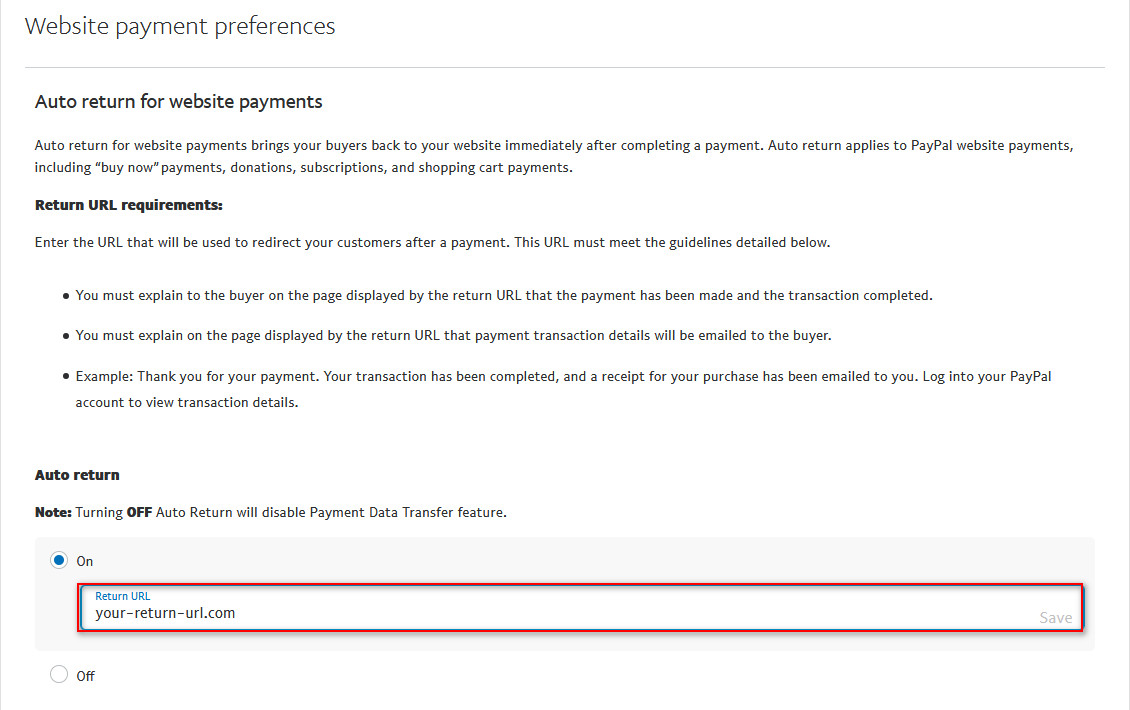
Task: Click the 'Payment Data Transfer feature' text
Action: [406, 512]
